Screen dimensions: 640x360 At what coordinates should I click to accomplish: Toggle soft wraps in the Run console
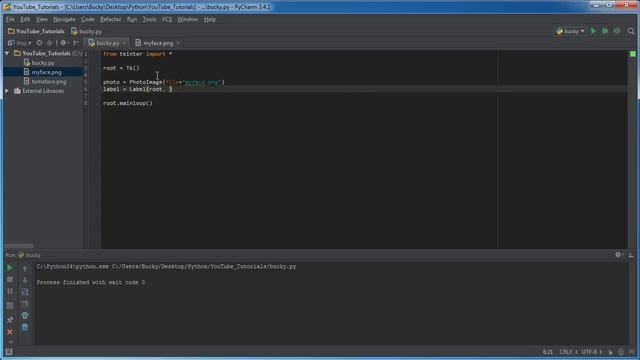tap(25, 292)
